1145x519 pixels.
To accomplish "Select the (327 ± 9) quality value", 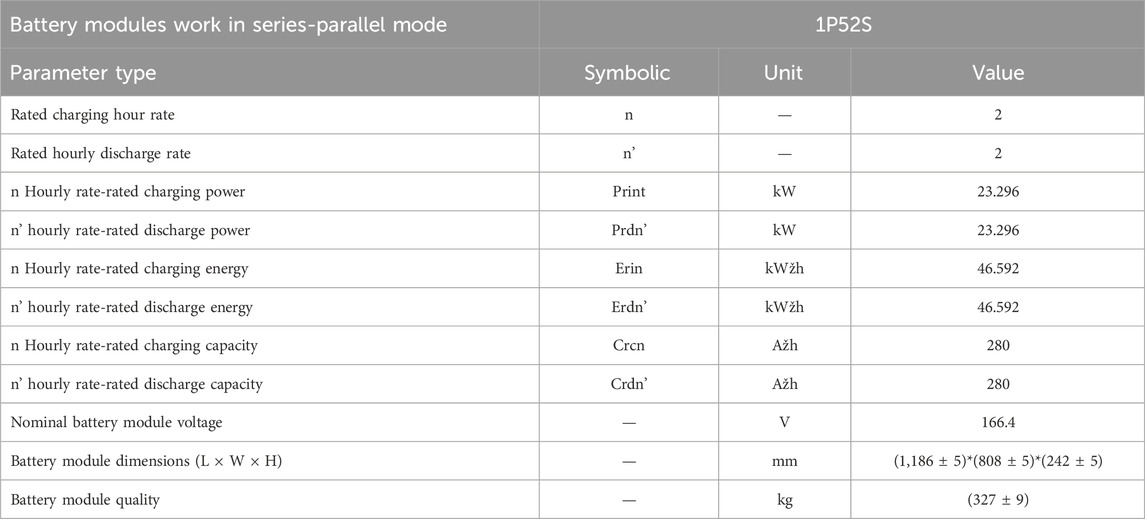I will coord(997,499).
